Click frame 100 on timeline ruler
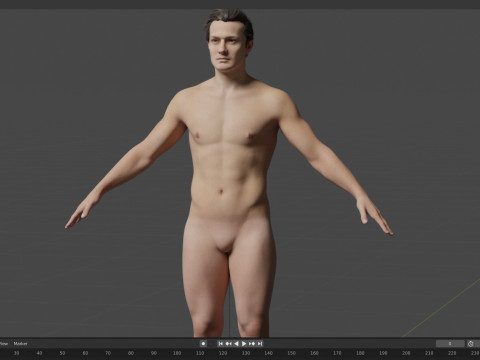 177,353
